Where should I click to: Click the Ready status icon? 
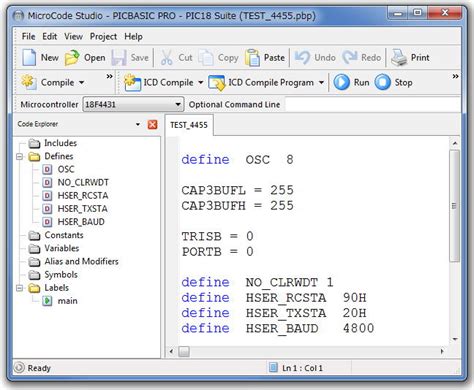19,367
